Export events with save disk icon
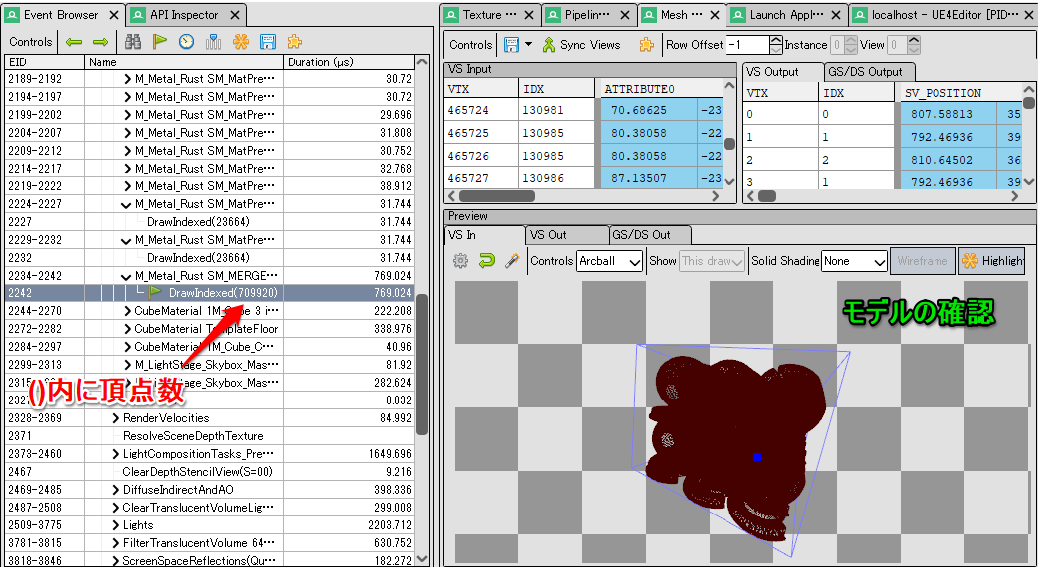The width and height of the screenshot is (1040, 567). (x=268, y=42)
